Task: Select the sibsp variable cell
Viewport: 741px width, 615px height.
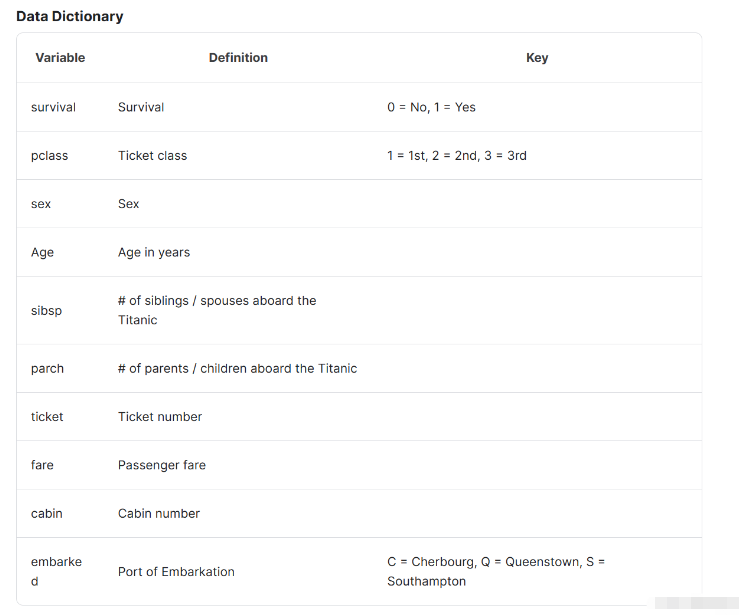Action: 46,311
